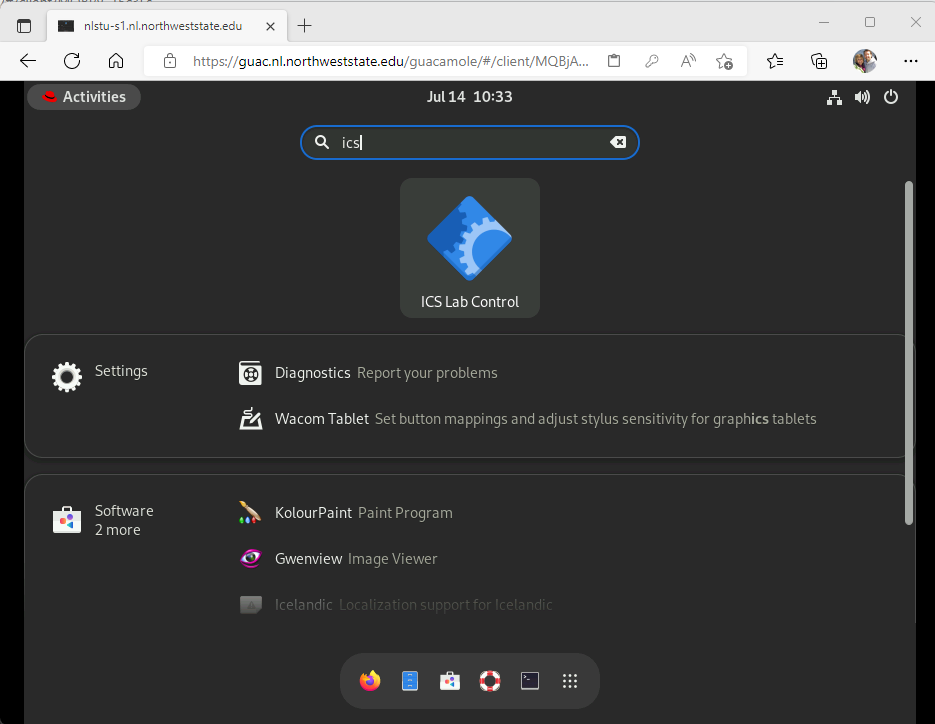Go to the browser home page
The height and width of the screenshot is (724, 935).
116,61
